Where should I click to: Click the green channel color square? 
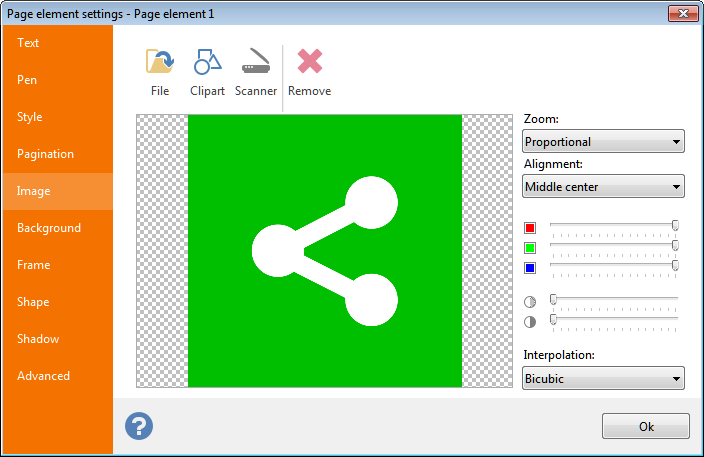point(530,247)
